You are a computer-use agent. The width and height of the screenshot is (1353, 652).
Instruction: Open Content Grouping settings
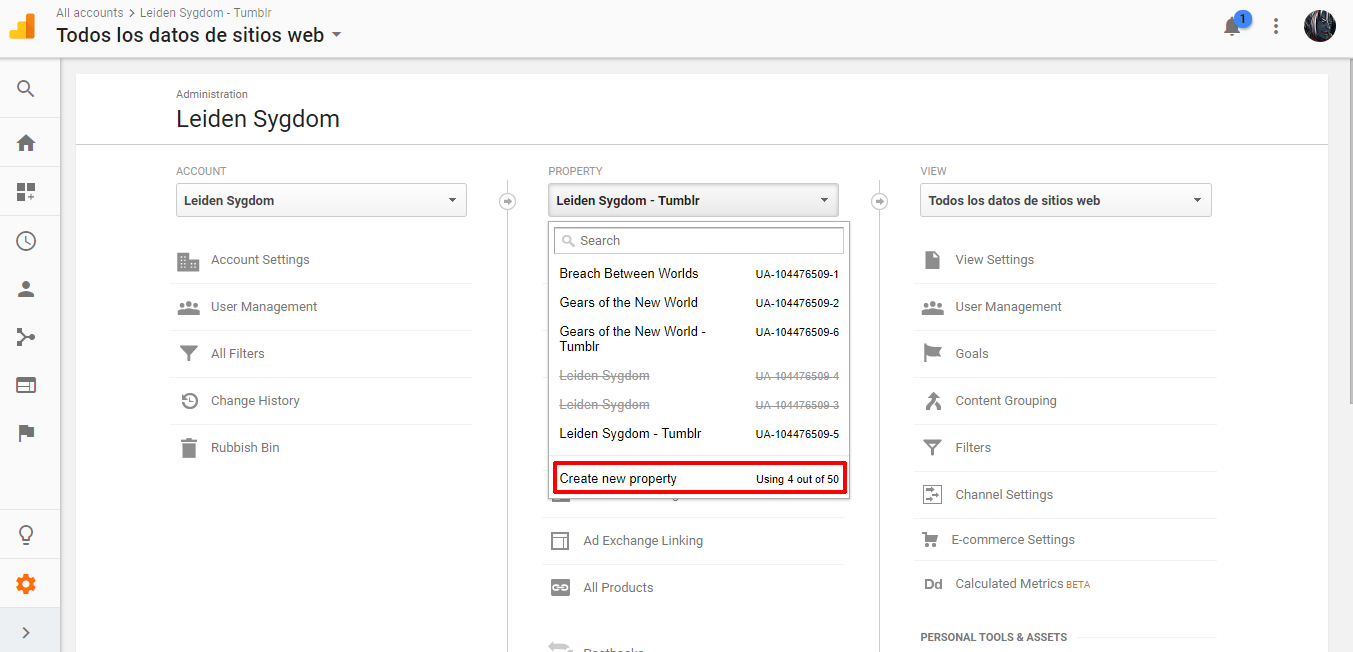1006,401
